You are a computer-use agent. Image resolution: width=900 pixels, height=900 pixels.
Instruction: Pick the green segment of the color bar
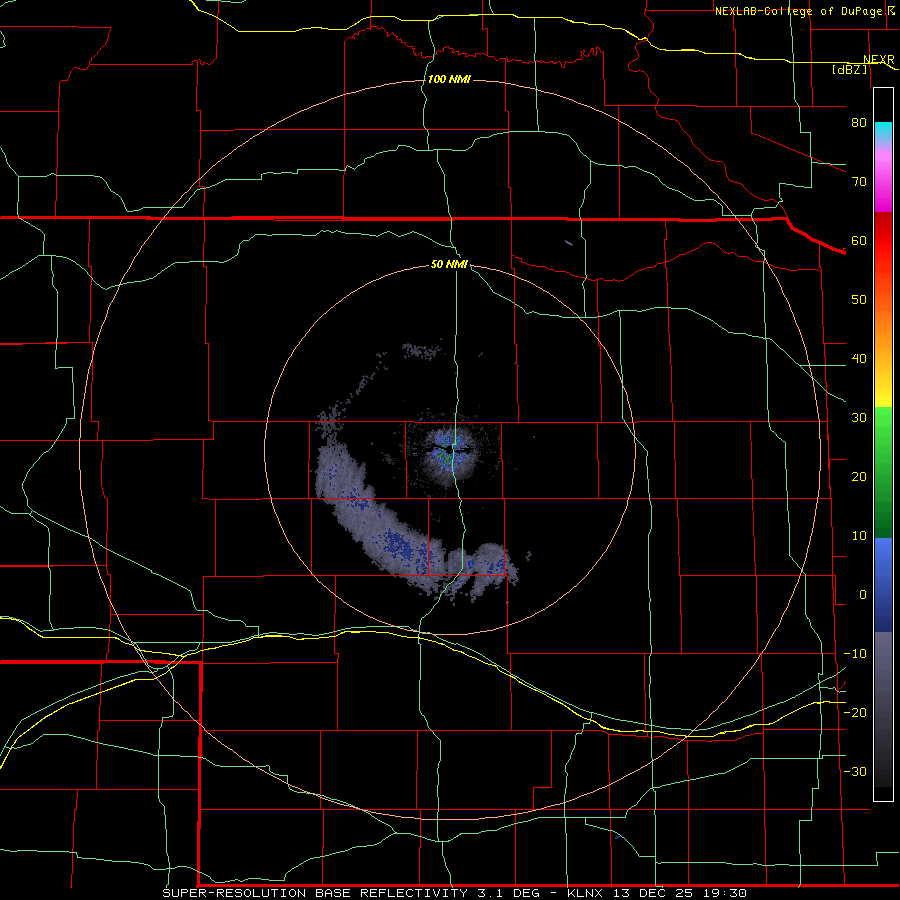(883, 472)
